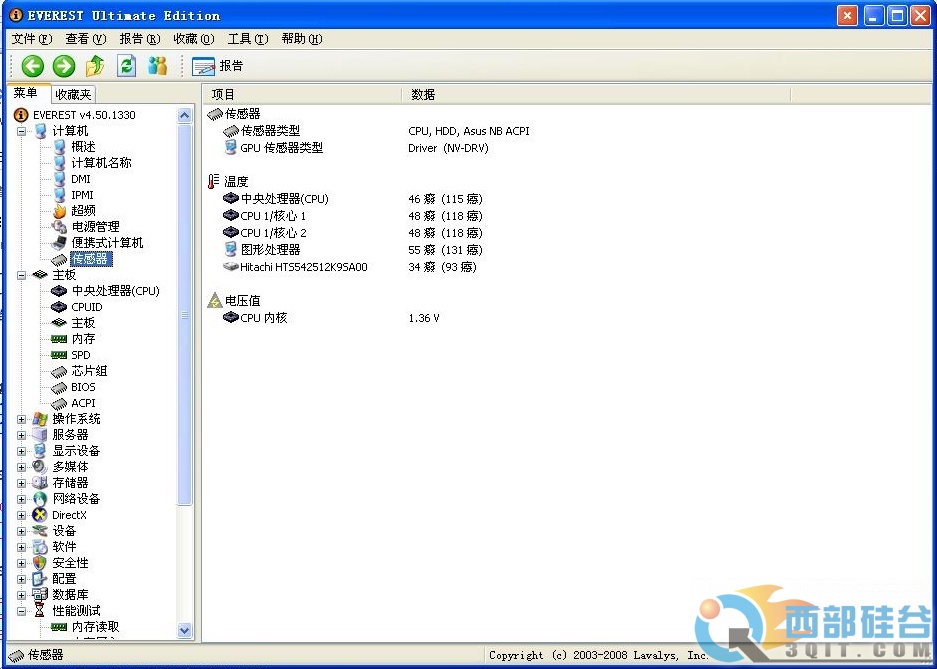
Task: Open the 帮助(H) menu
Action: tap(302, 39)
